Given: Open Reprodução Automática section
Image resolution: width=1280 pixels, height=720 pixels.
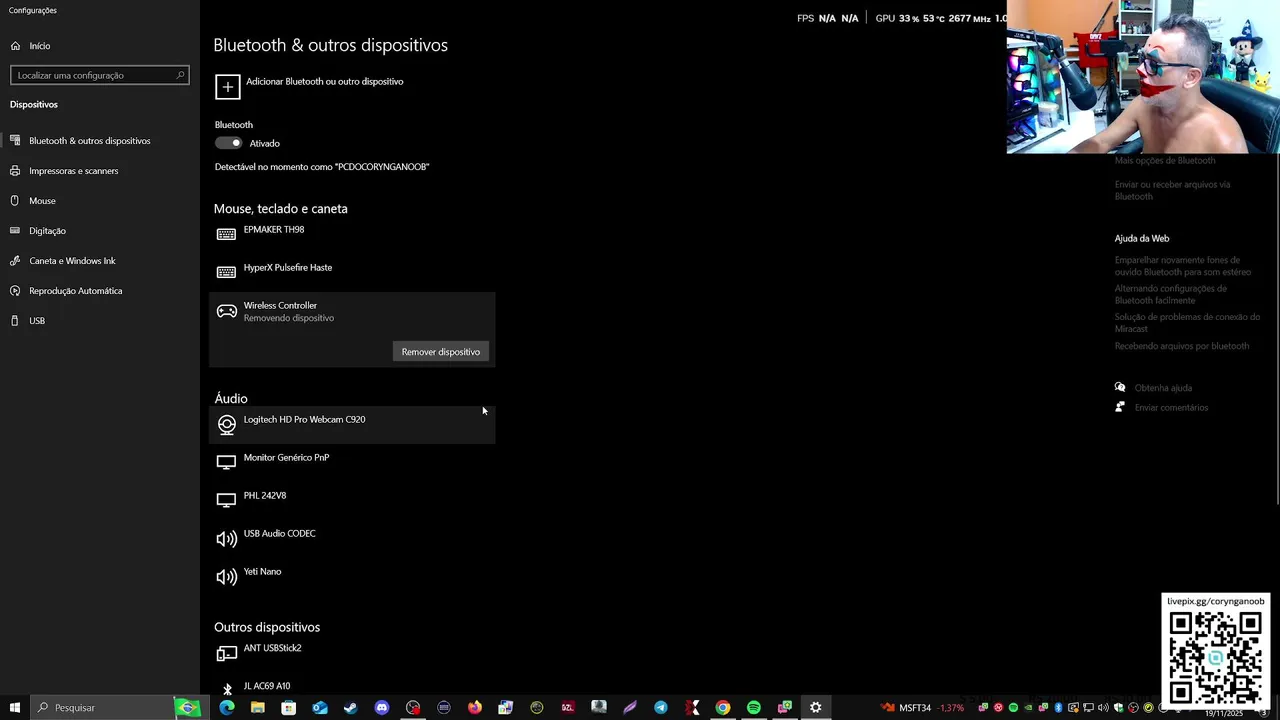Looking at the screenshot, I should (x=100, y=291).
